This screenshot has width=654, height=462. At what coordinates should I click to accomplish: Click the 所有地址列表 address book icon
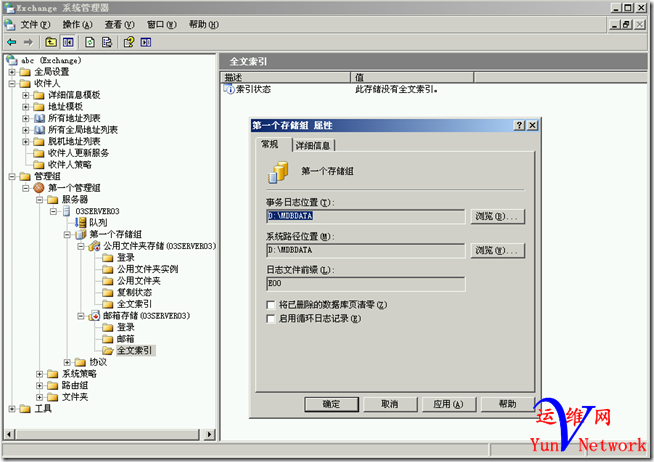pyautogui.click(x=39, y=118)
